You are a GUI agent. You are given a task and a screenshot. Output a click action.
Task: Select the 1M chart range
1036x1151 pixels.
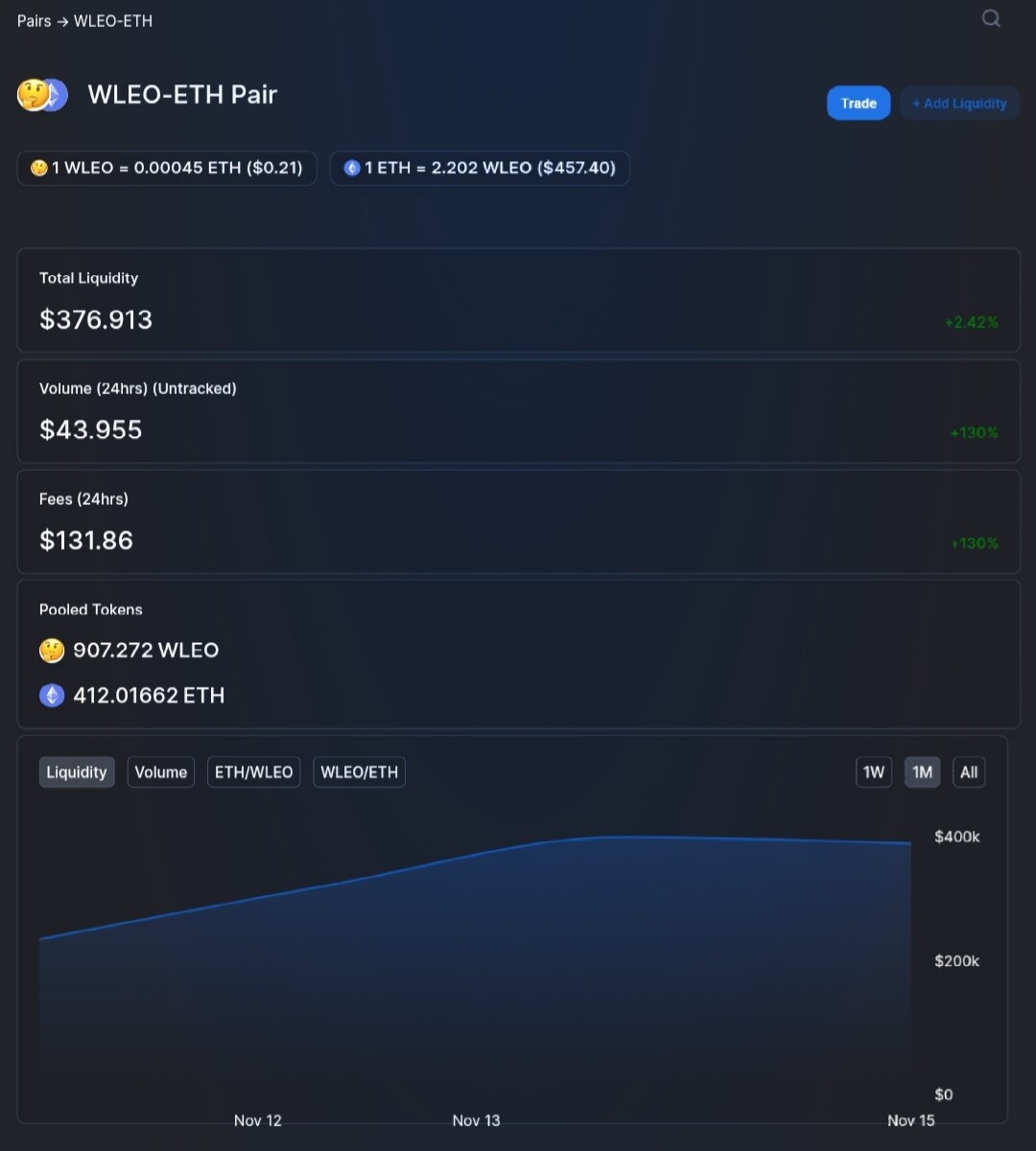coord(923,772)
